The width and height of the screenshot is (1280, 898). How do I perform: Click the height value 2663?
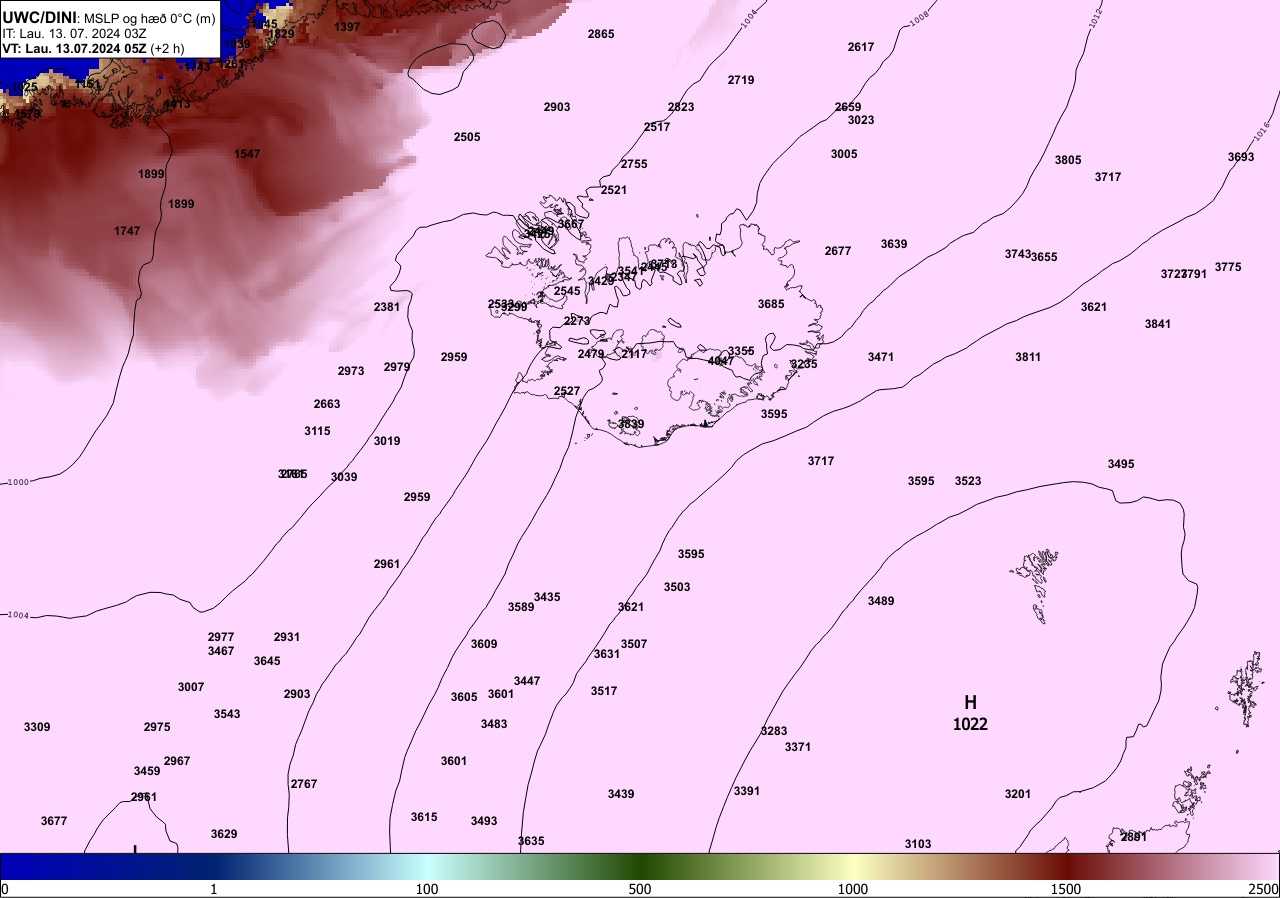(327, 404)
